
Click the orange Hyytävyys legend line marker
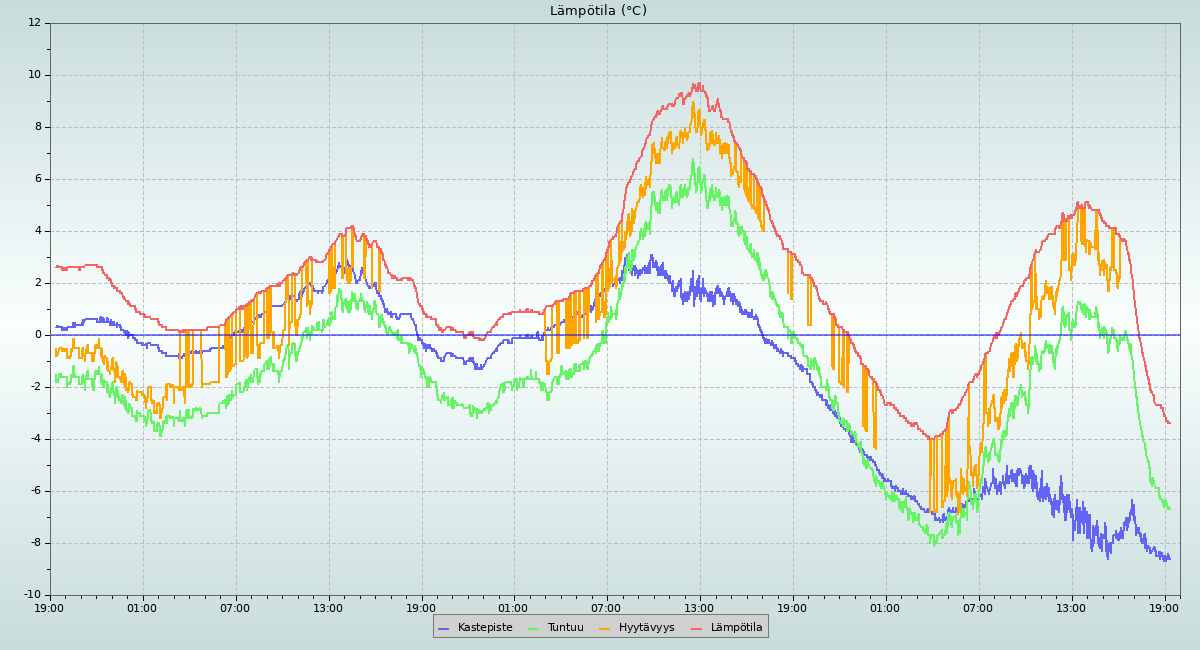click(605, 628)
